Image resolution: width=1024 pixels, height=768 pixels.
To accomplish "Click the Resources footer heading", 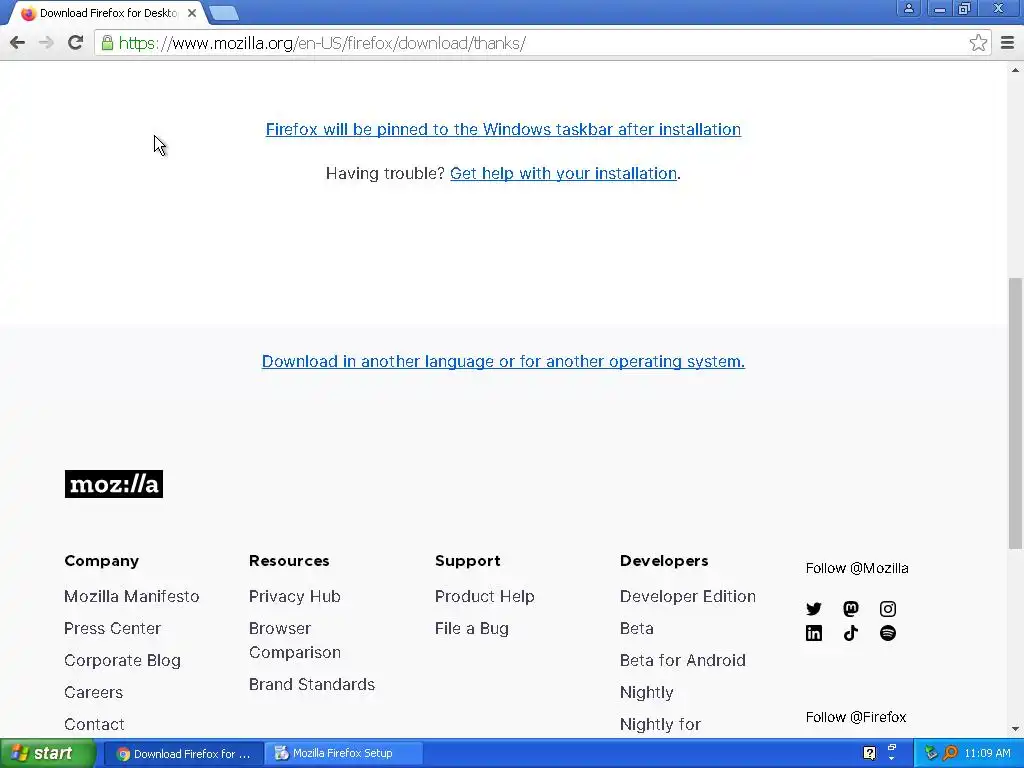I will [x=289, y=561].
